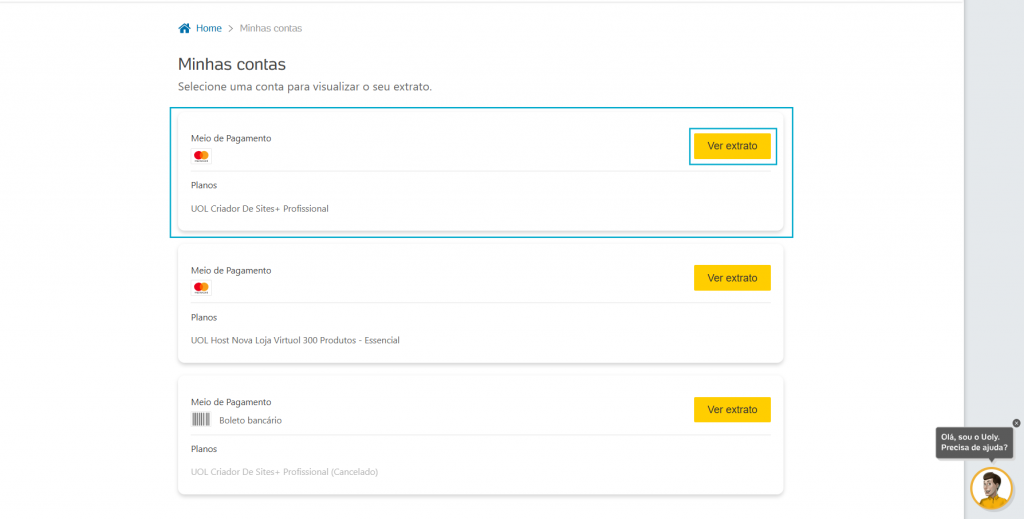Click the active UOL Criador De Sites+ Profissional plan name
Screen dimensions: 1024x519
(259, 209)
